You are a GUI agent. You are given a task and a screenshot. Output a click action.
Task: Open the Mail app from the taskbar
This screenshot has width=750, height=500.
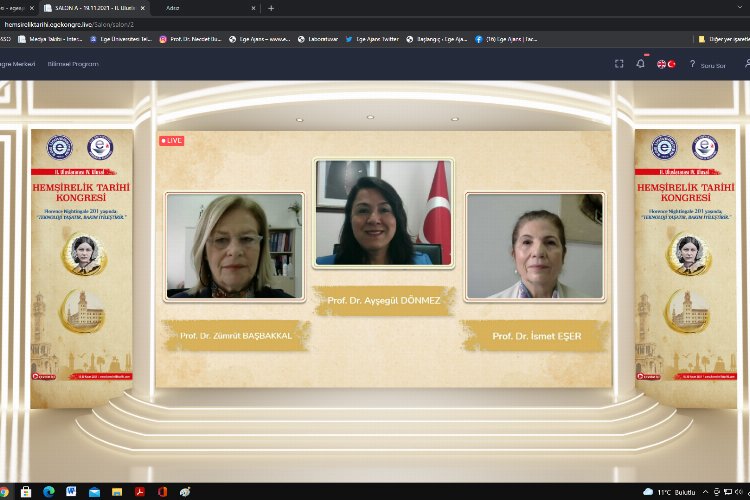point(94,492)
